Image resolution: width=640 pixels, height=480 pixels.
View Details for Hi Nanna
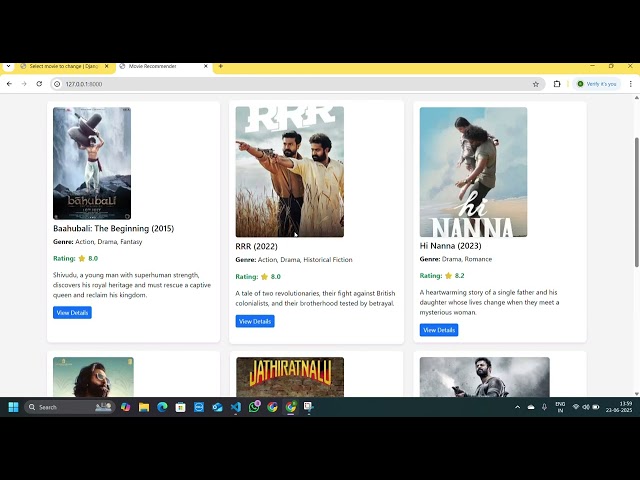pos(439,330)
